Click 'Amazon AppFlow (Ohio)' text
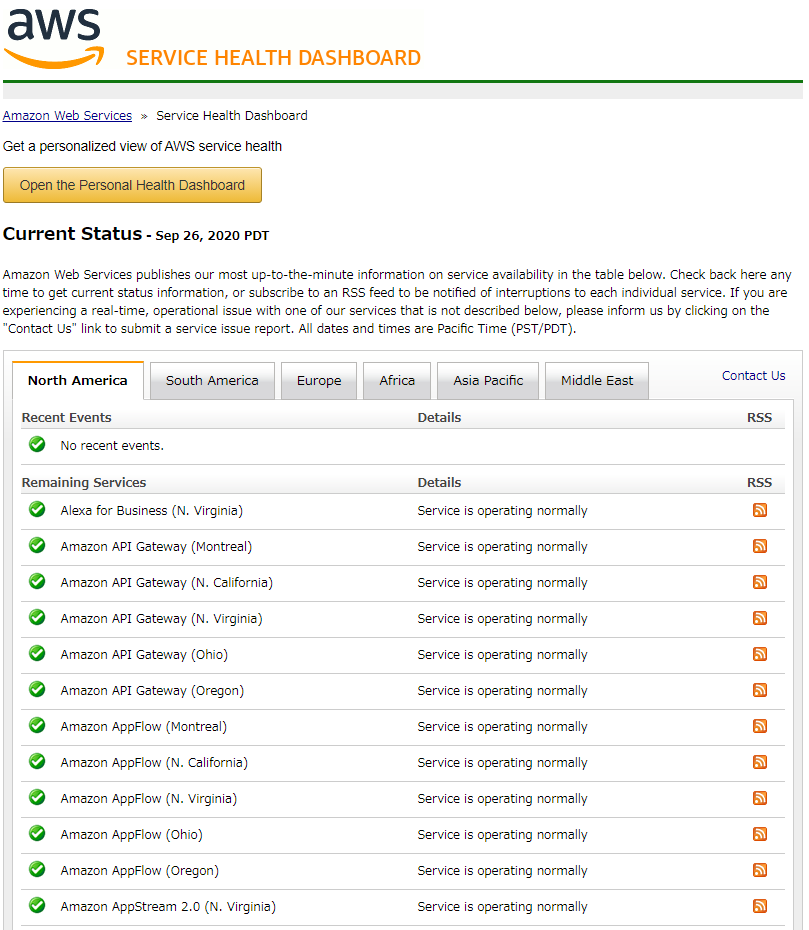 coord(132,835)
